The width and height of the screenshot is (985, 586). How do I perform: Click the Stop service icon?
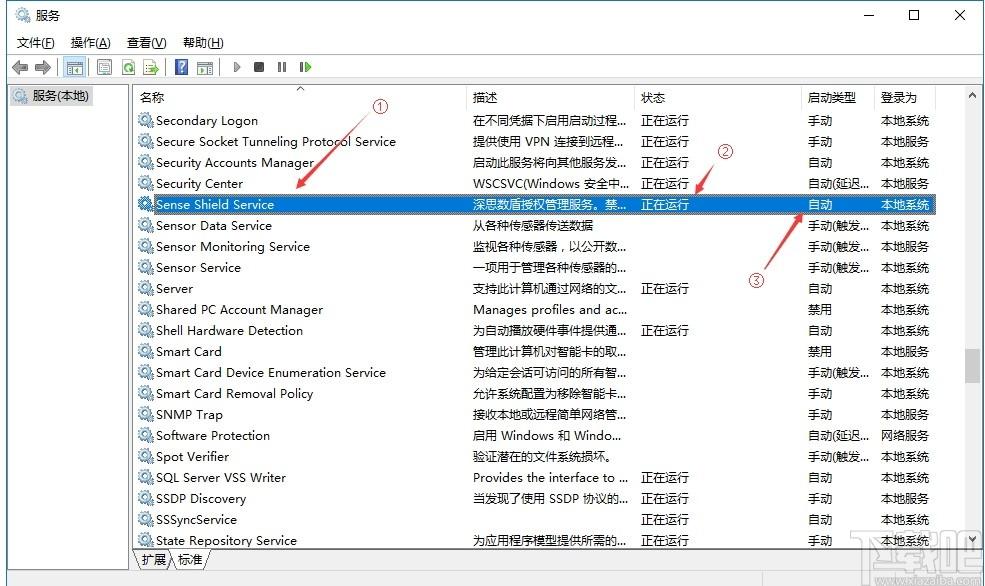[259, 67]
